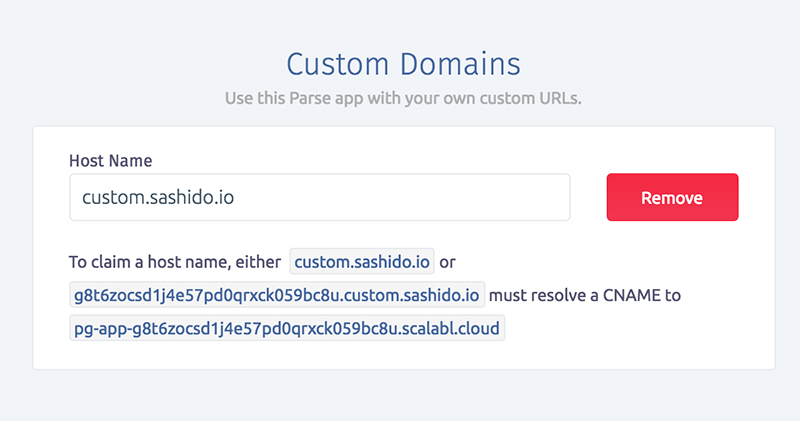Click the pg-app scalabl.cloud CNAME target chip

(x=287, y=328)
